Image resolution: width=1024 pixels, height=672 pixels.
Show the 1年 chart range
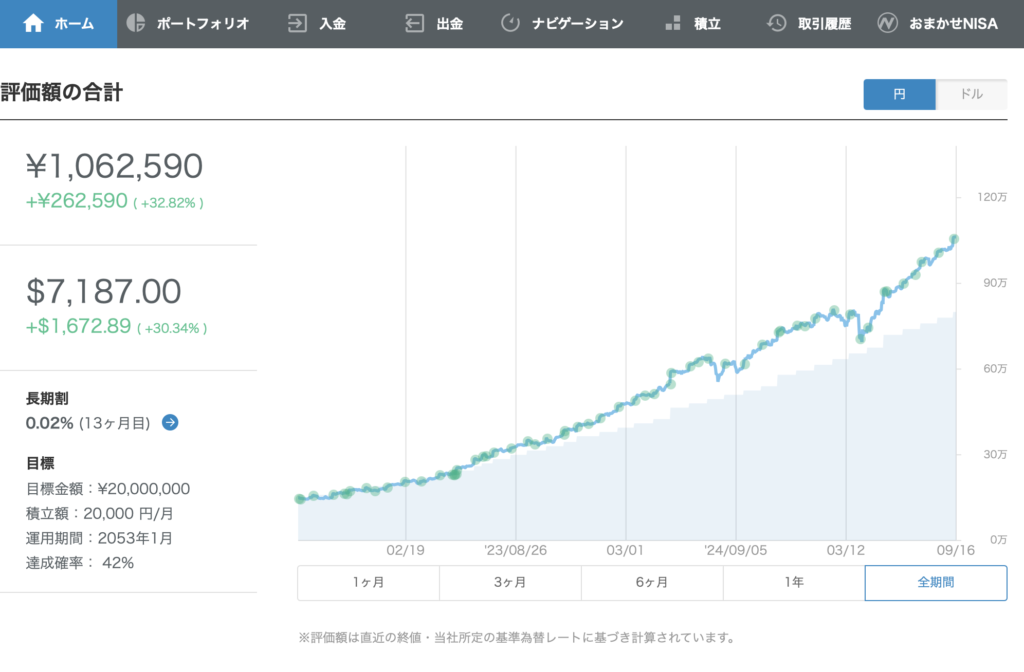(794, 583)
